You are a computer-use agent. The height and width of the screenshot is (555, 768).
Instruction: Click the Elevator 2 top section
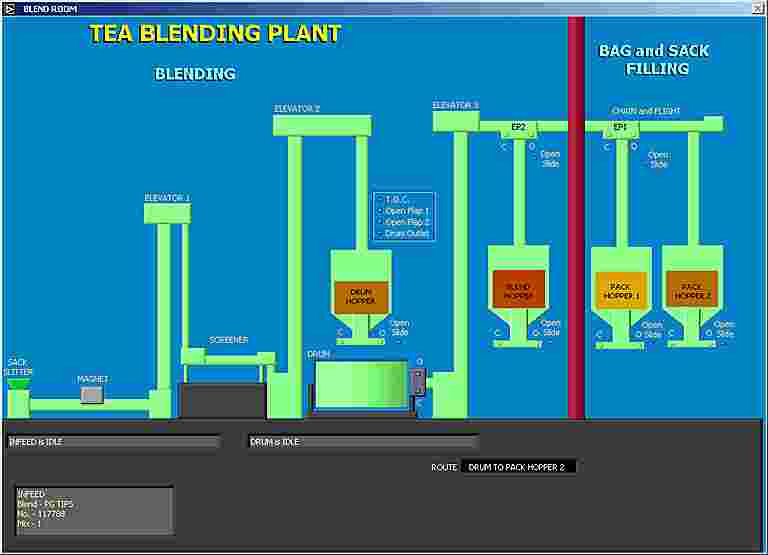coord(322,125)
